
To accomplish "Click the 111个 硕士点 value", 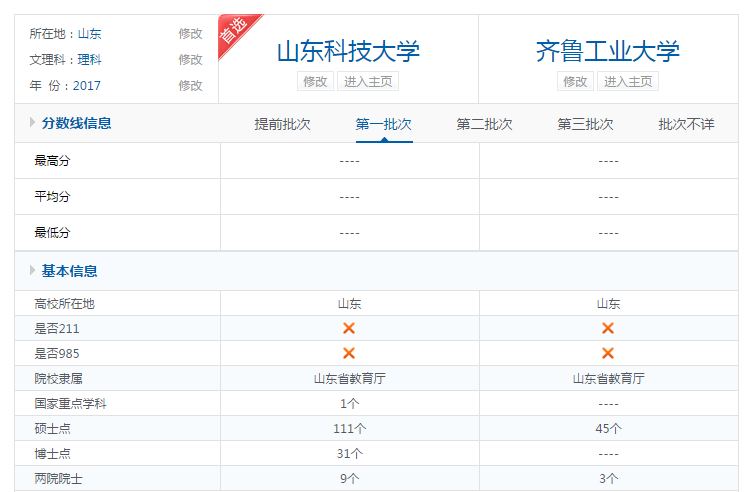I will [x=350, y=429].
